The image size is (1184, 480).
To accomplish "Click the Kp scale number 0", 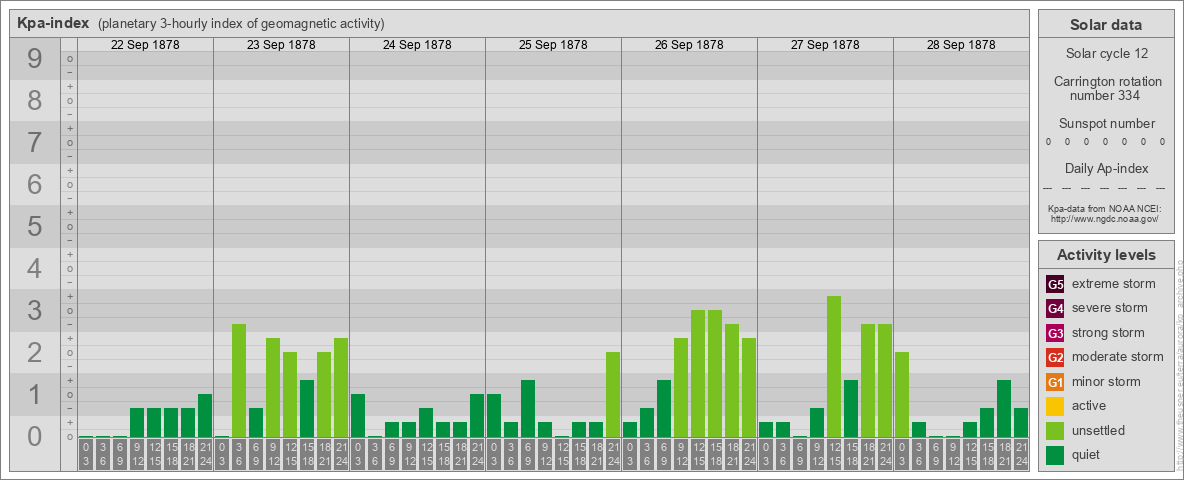I will [35, 436].
